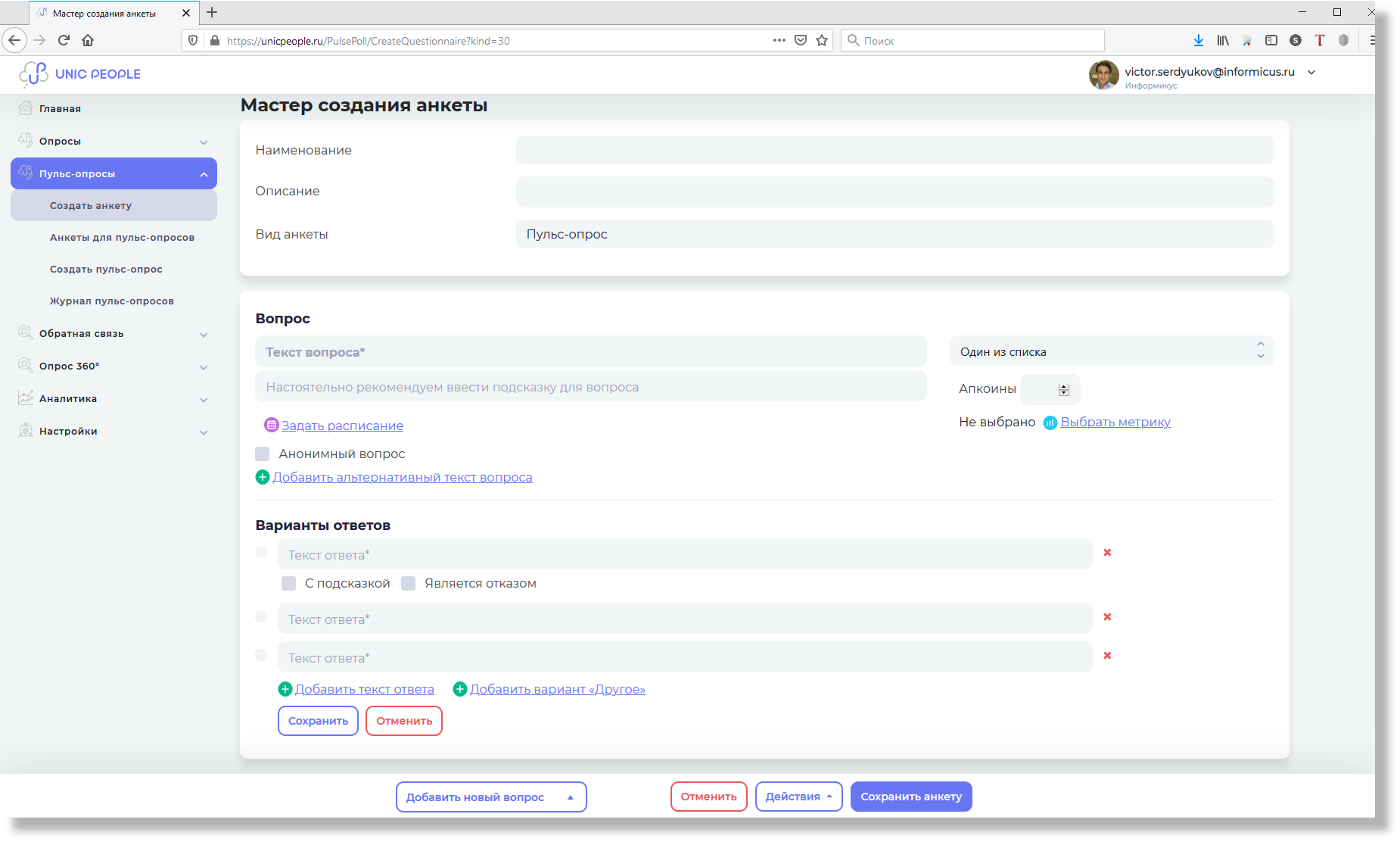Open the Один из списка question type dropdown
1400x842 pixels.
(x=1111, y=351)
